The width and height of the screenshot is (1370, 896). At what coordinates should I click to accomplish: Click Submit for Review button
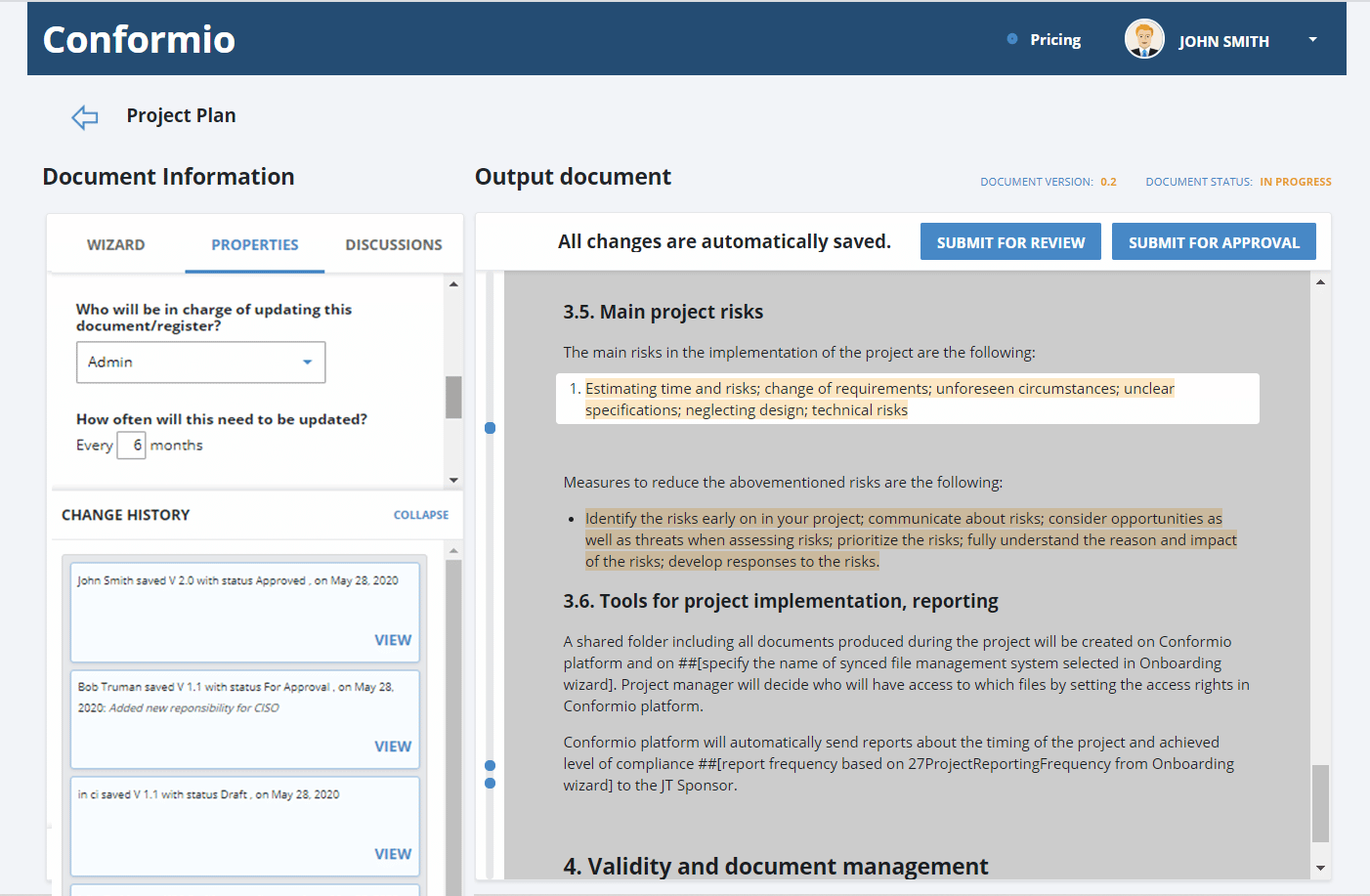click(x=1010, y=241)
